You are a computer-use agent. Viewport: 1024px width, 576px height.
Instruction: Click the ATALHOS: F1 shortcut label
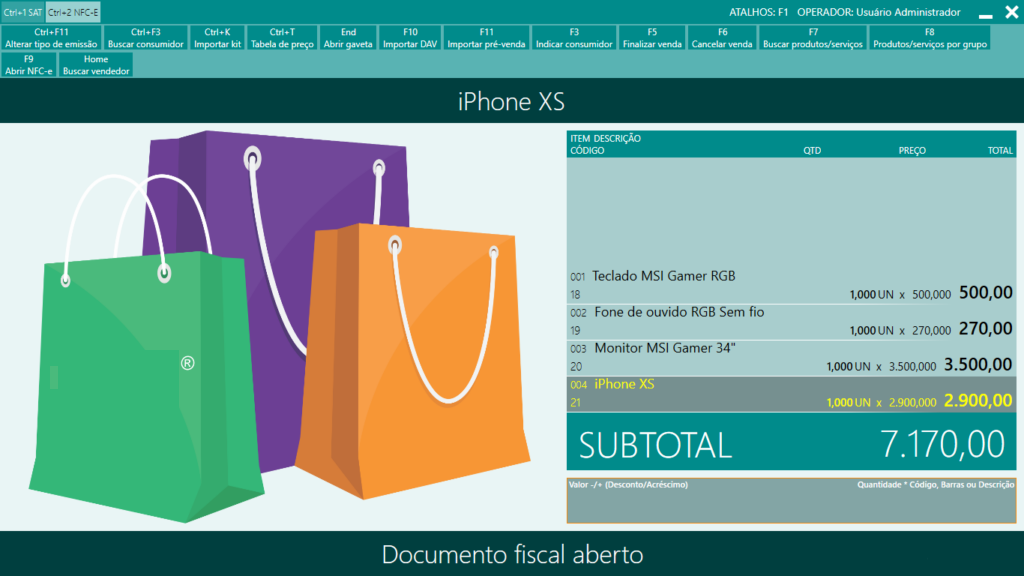[759, 12]
